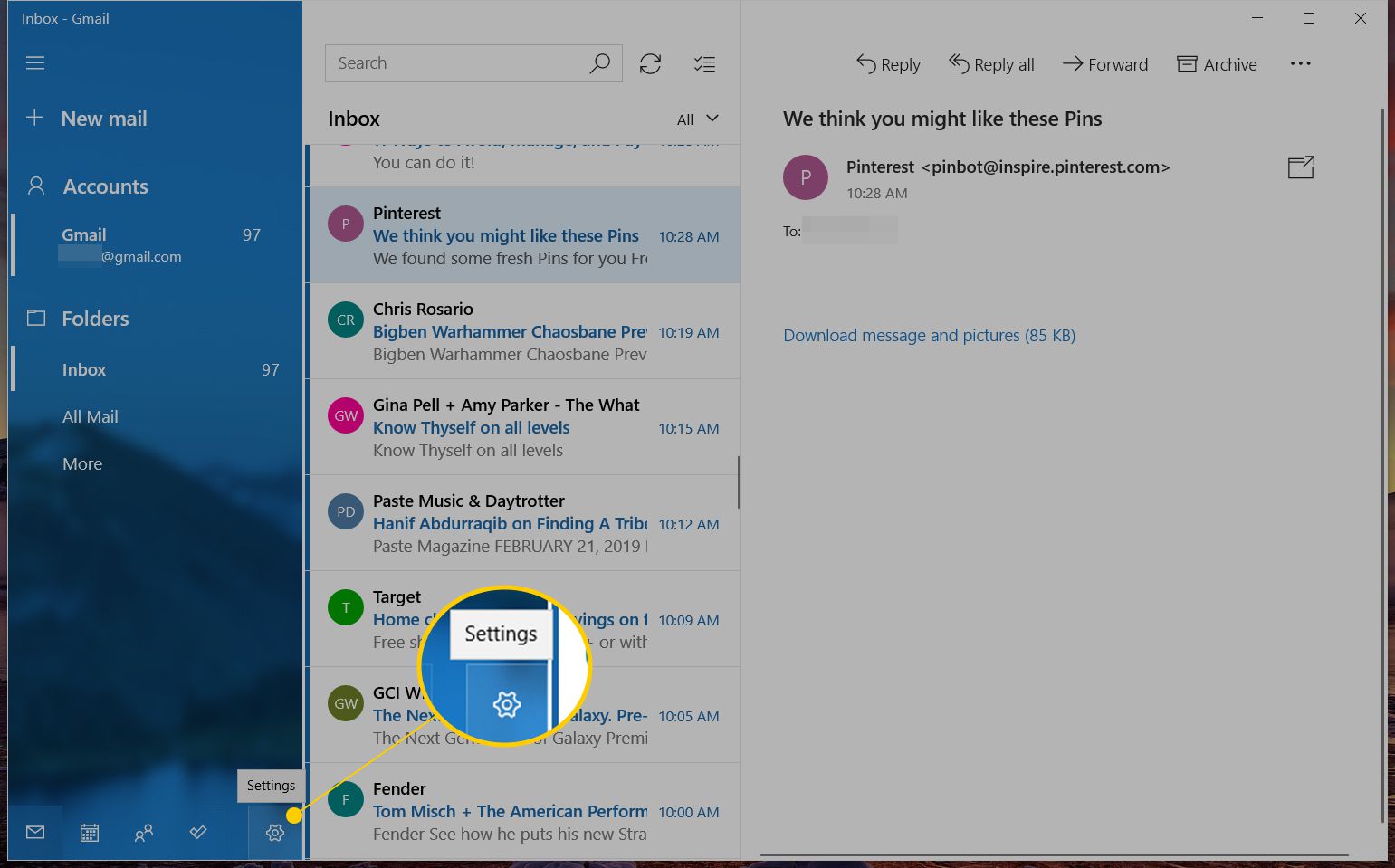Open the hamburger navigation menu
Viewport: 1395px width, 868px height.
click(35, 63)
